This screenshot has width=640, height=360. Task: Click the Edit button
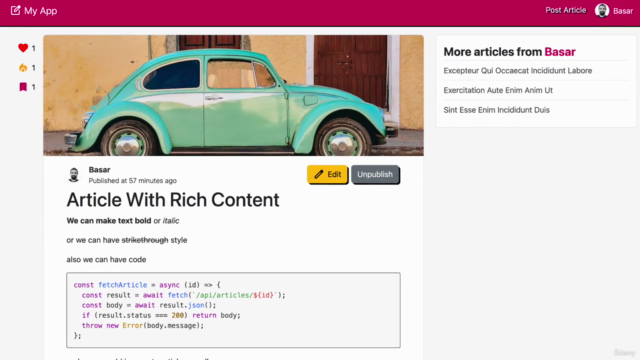tap(327, 174)
